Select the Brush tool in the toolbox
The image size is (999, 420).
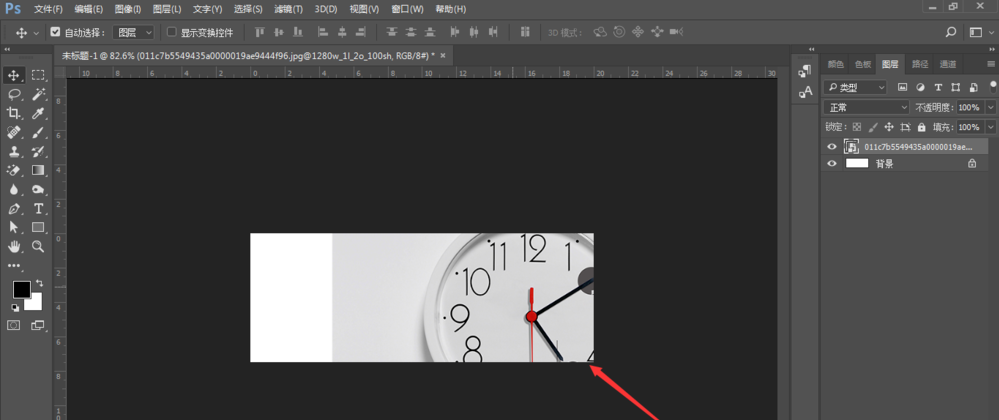[38, 133]
